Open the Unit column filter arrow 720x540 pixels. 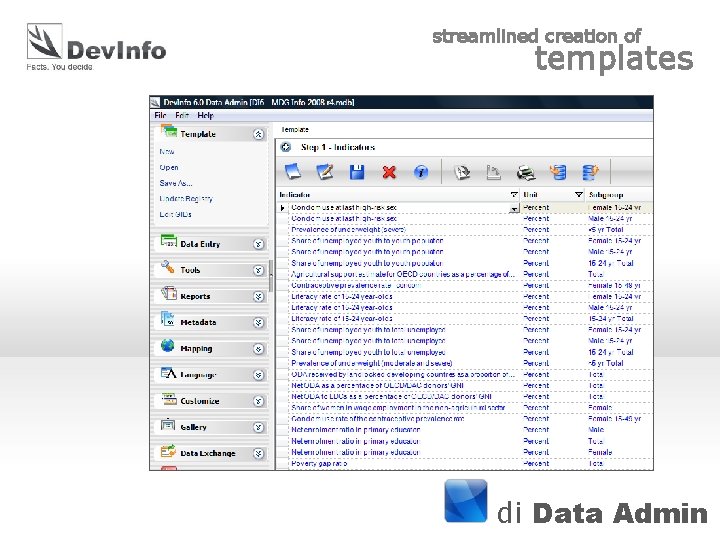pos(579,195)
